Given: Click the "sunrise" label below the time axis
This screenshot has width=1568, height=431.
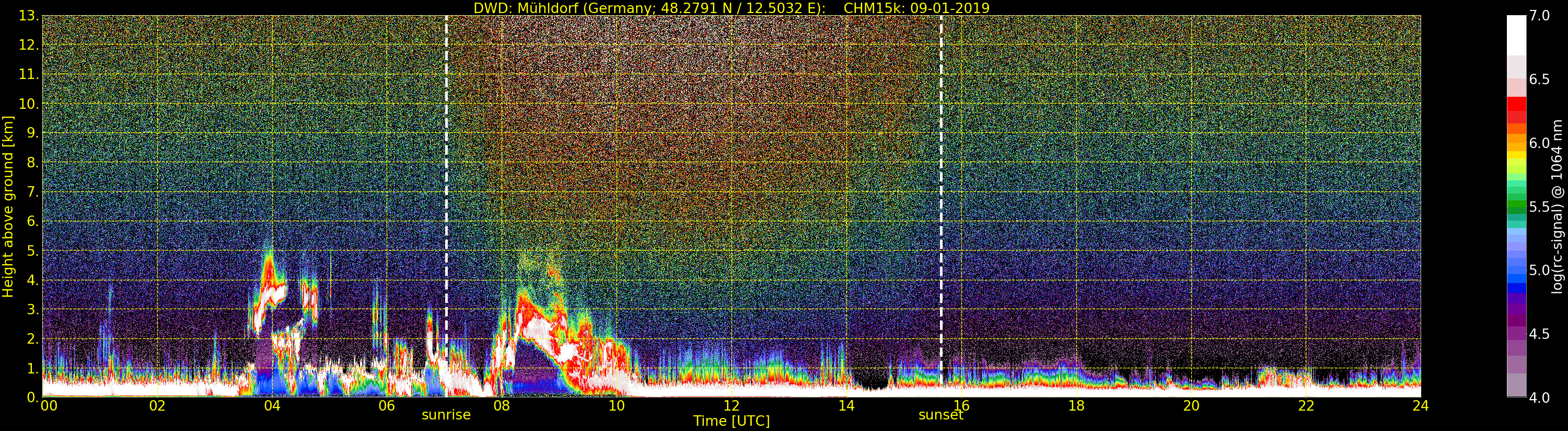Looking at the screenshot, I should tap(446, 415).
